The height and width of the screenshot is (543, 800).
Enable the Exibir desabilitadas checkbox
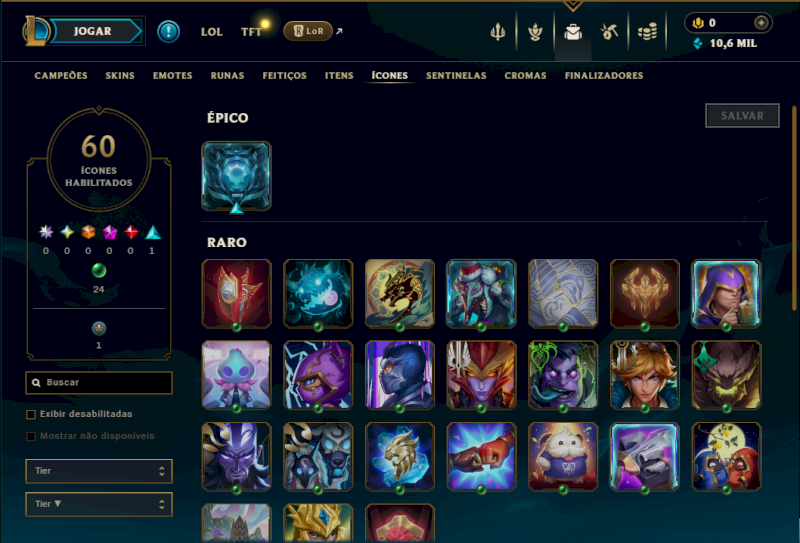[31, 414]
